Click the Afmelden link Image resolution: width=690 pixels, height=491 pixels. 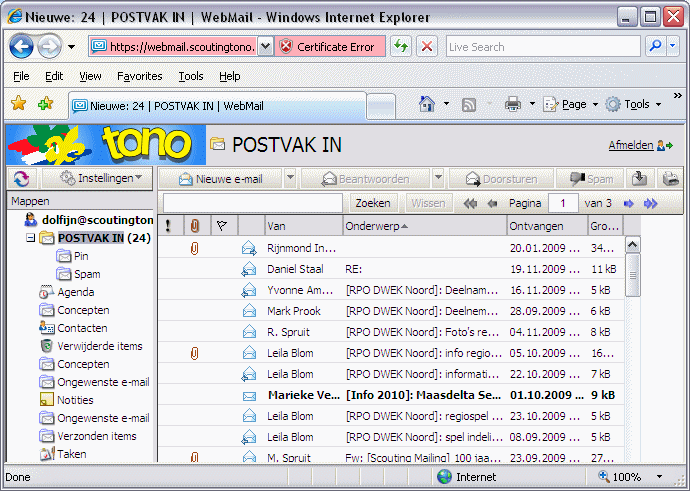[x=631, y=145]
